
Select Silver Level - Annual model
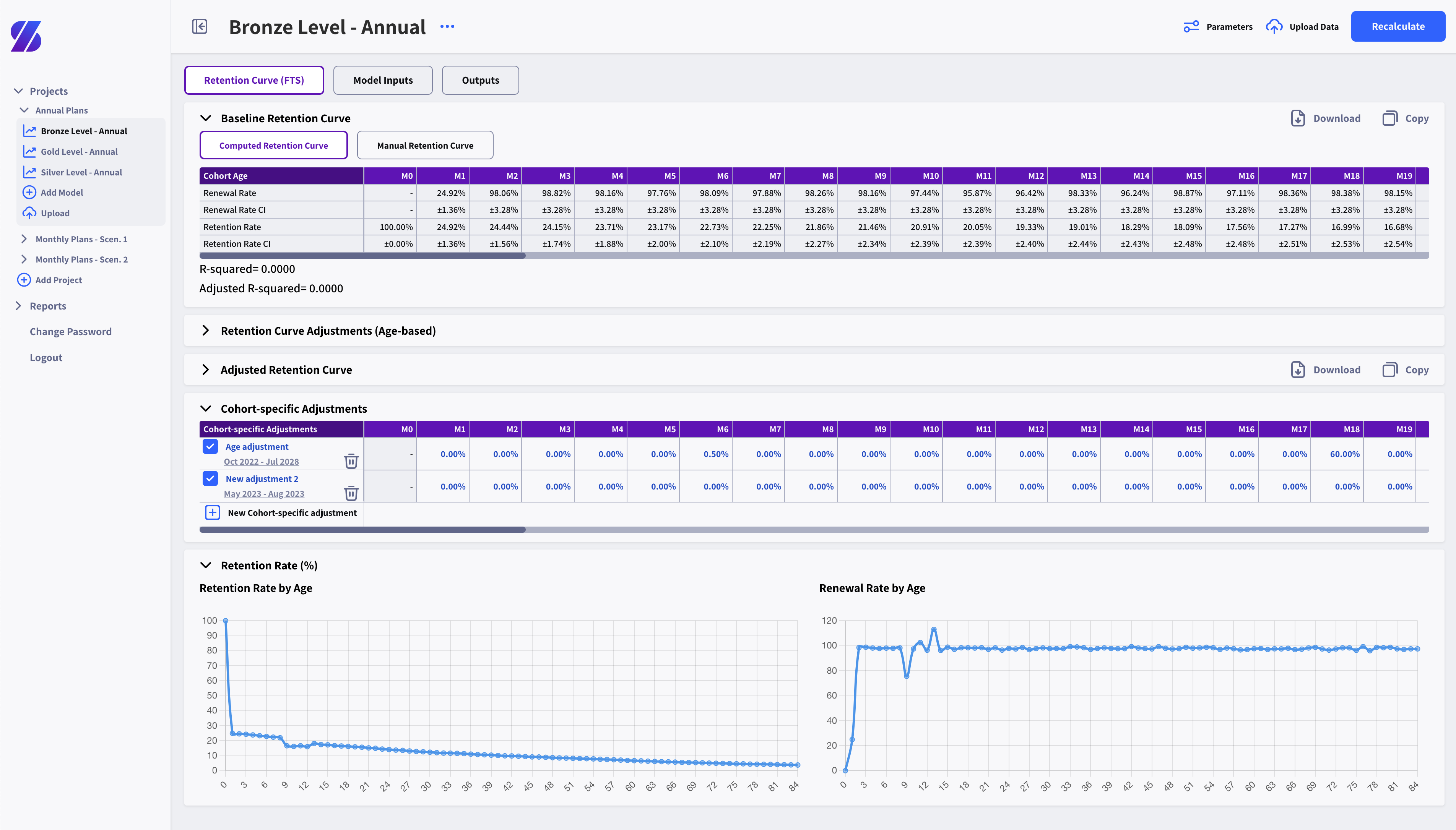81,172
